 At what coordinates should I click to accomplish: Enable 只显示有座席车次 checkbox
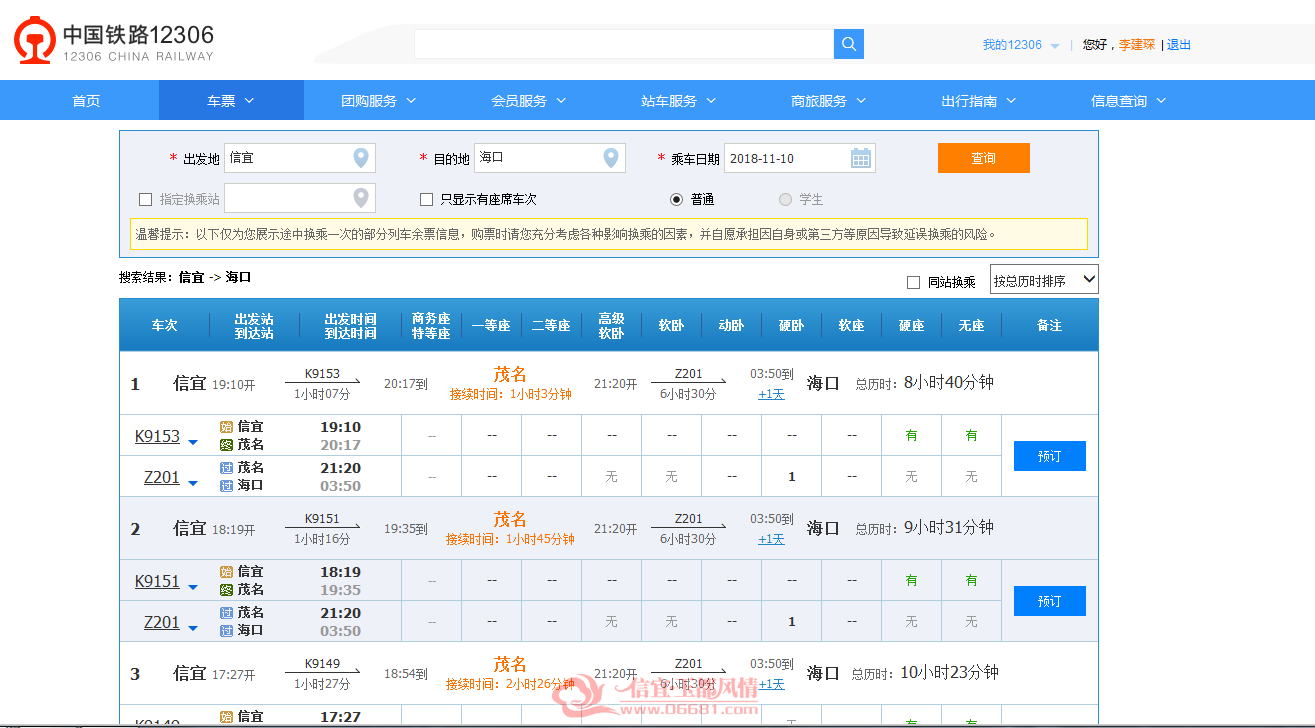[x=427, y=199]
